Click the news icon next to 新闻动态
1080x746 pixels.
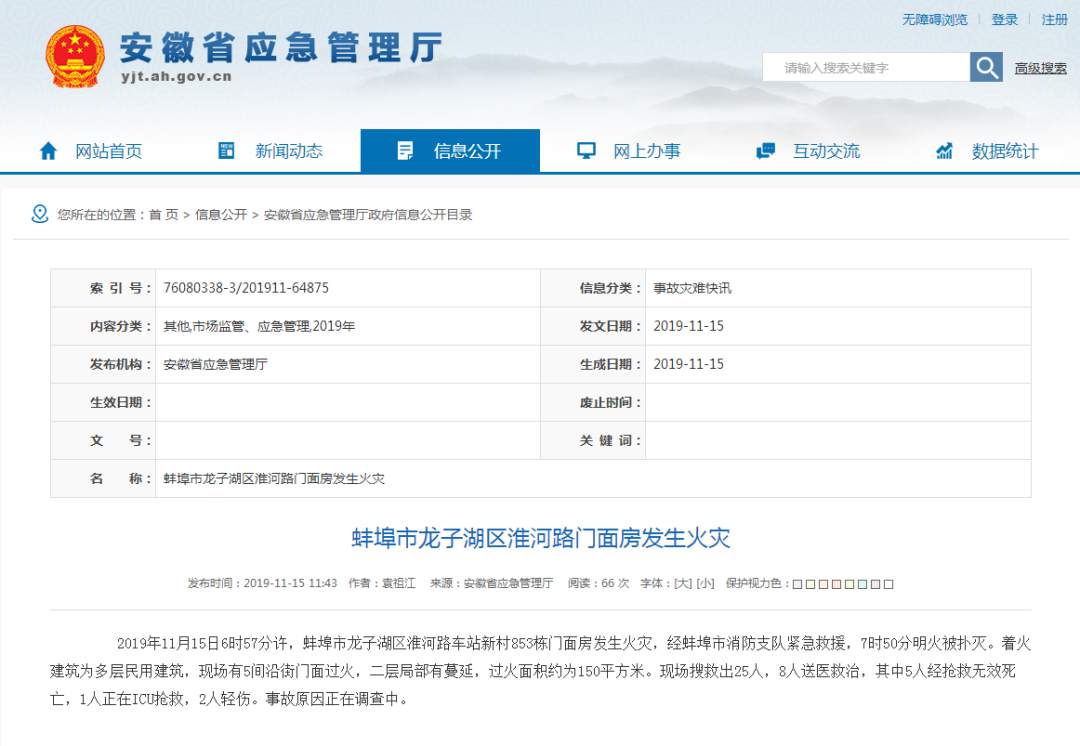225,150
